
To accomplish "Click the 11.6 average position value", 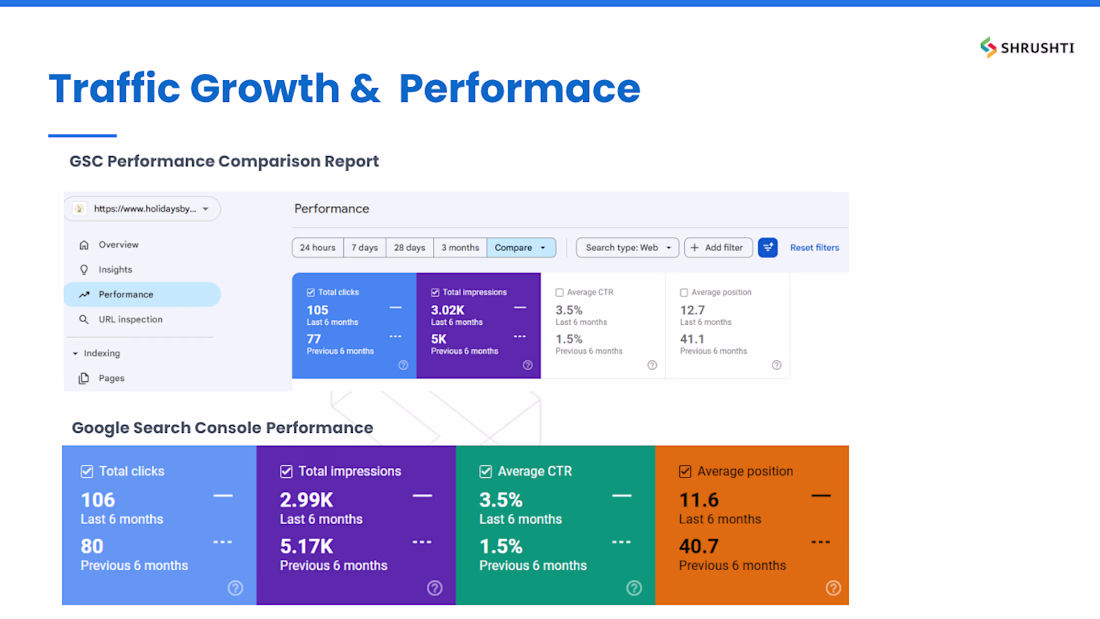I will pos(699,500).
